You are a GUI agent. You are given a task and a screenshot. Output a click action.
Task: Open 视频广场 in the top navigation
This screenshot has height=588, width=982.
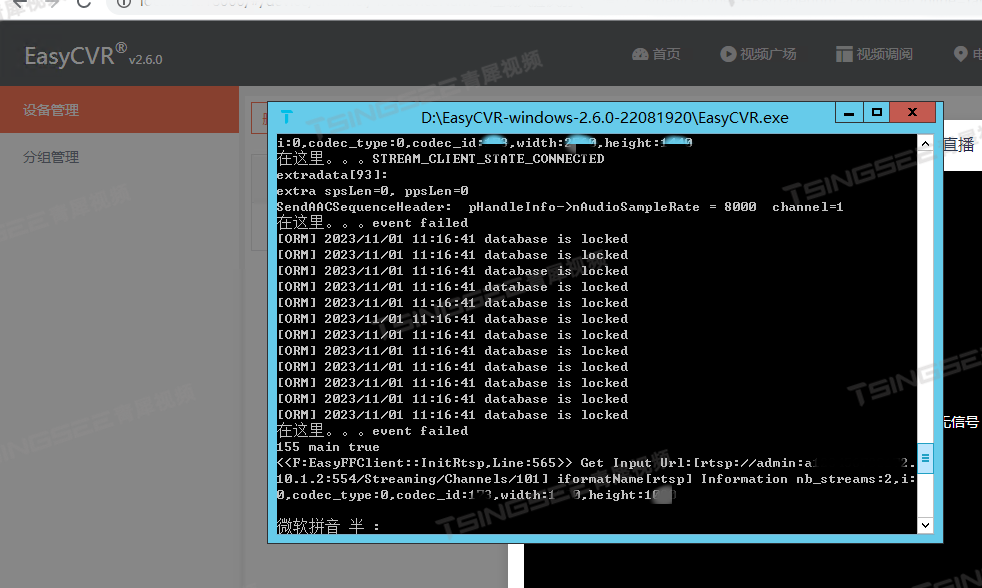[758, 54]
